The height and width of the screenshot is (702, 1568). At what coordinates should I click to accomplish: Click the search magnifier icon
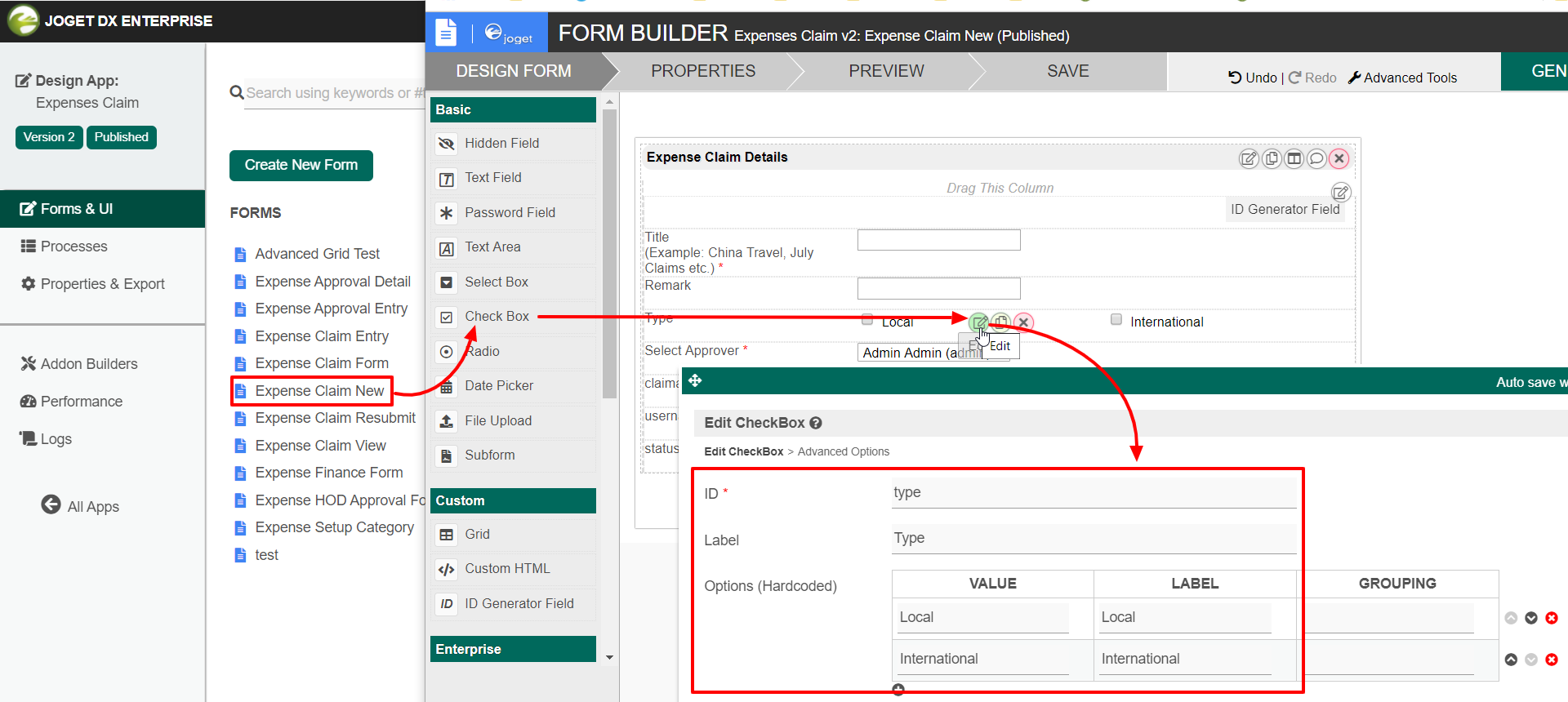(237, 92)
